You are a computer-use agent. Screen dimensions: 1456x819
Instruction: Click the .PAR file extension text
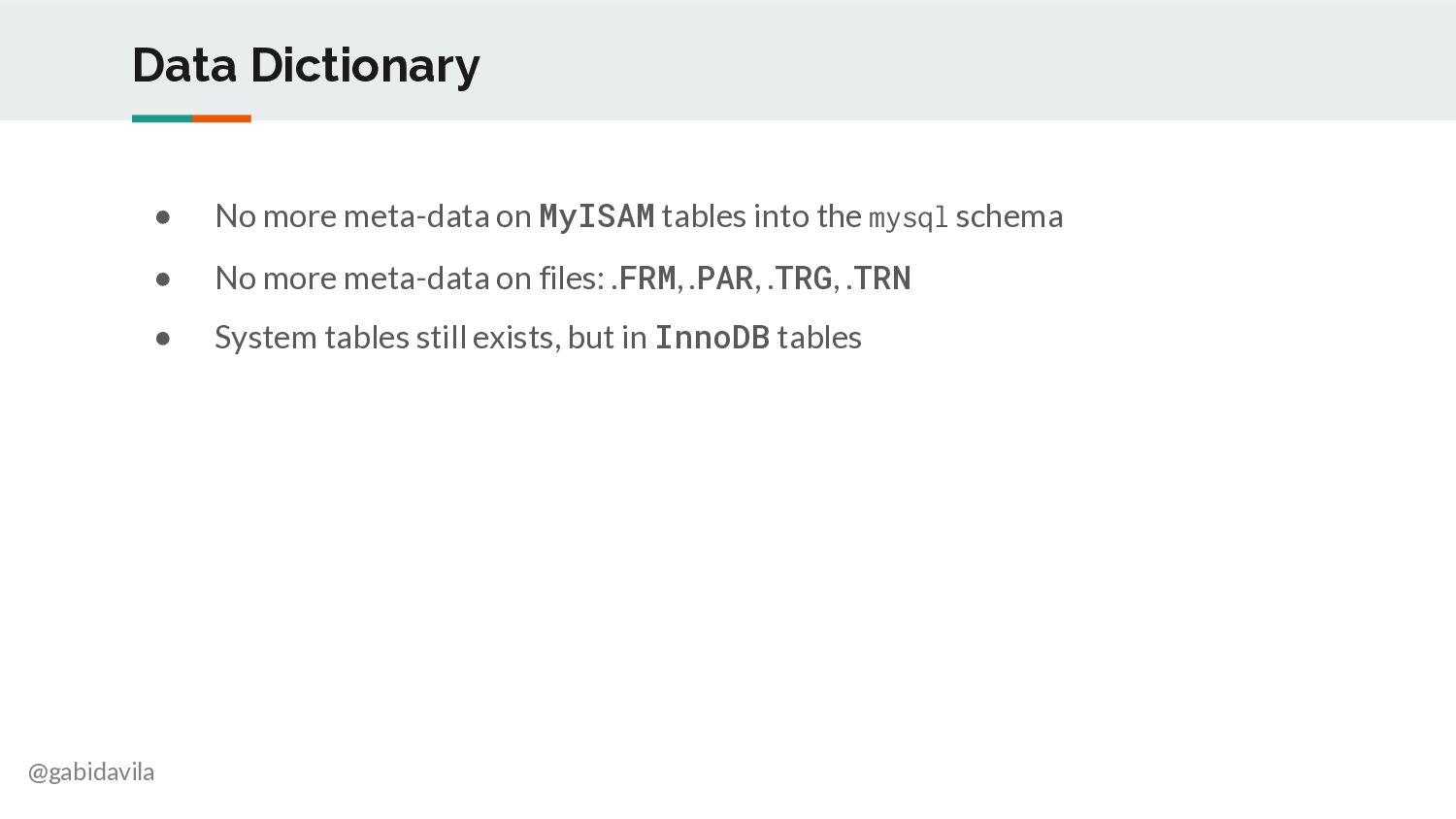[721, 278]
